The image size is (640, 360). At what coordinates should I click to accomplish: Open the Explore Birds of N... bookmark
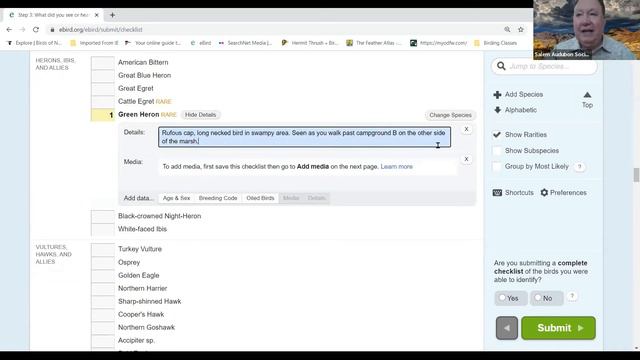34,43
